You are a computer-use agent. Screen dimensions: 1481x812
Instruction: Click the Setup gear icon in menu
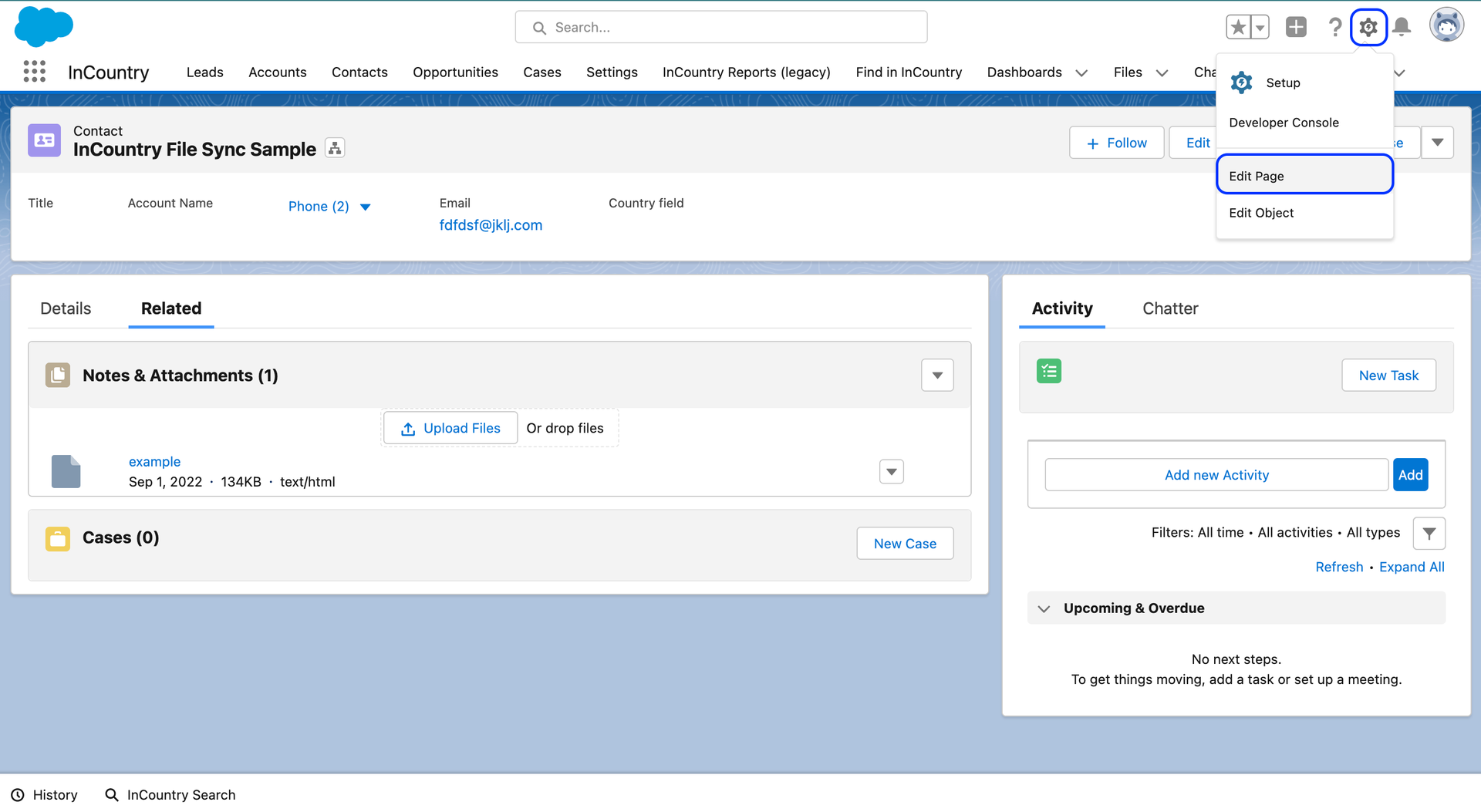point(1241,82)
